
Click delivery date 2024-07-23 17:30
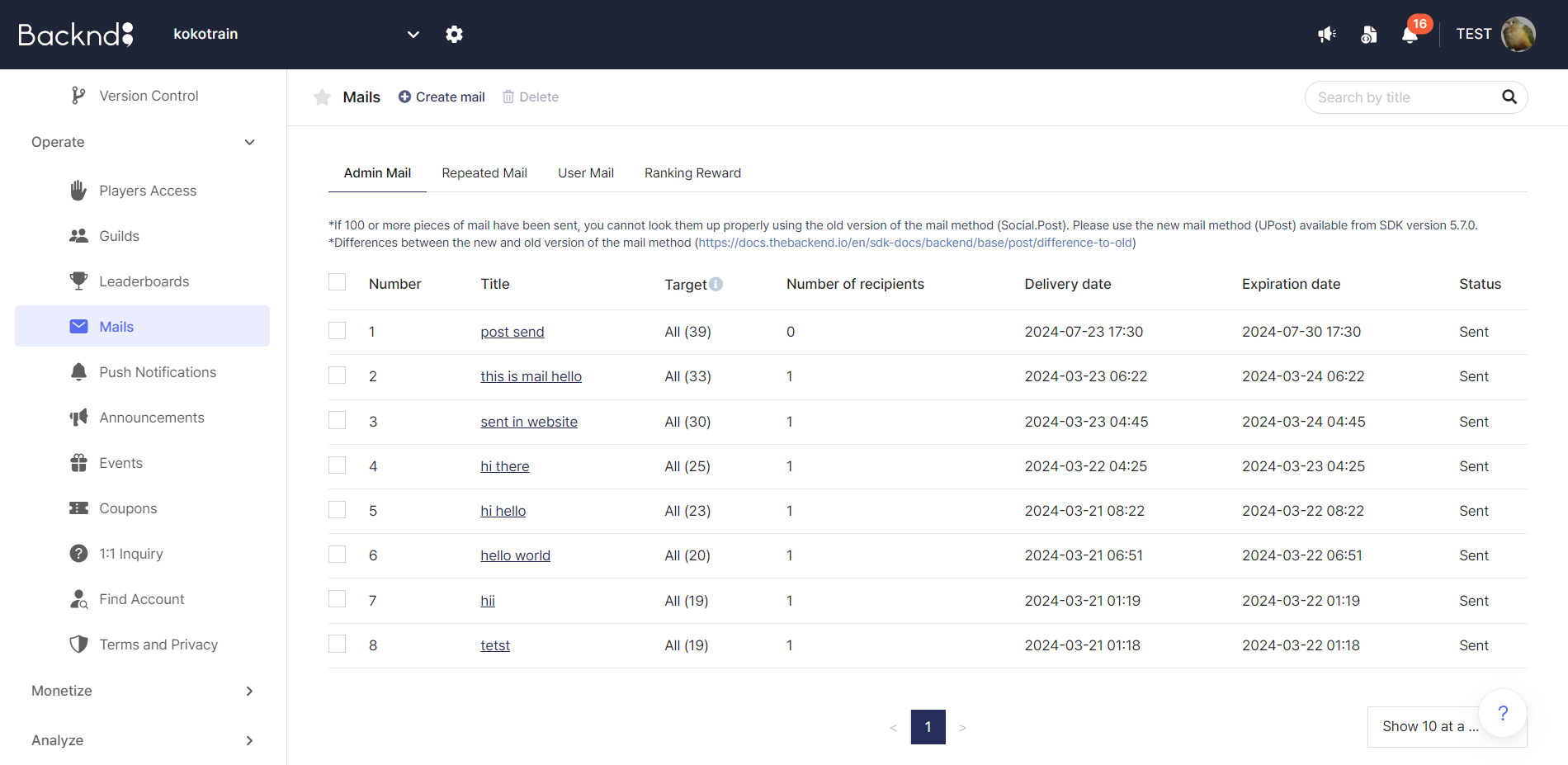click(x=1084, y=332)
